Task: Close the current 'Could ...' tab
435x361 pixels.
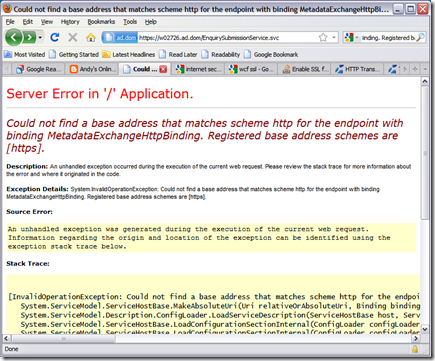Action: pos(163,69)
